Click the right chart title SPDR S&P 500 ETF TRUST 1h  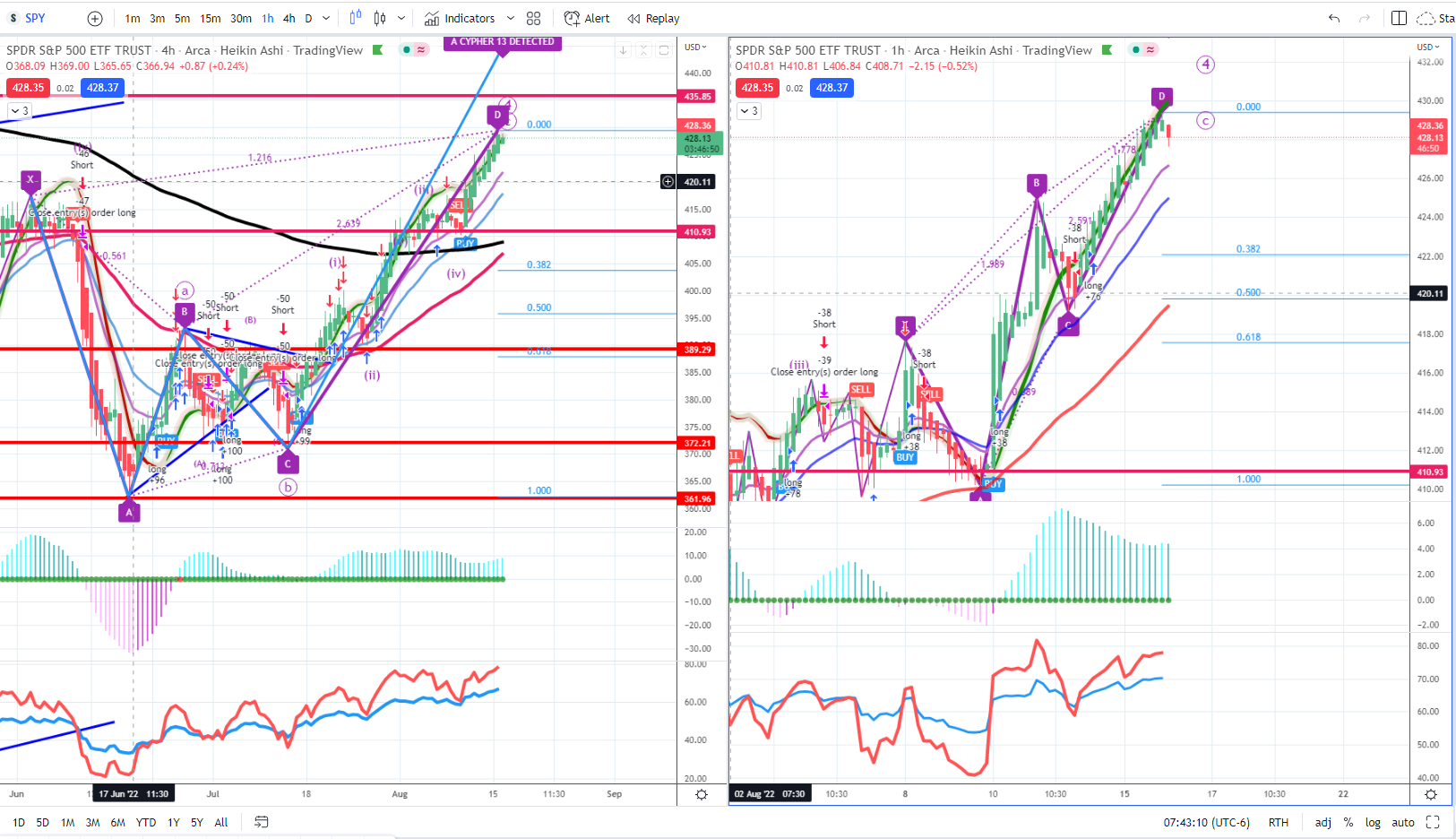click(x=914, y=50)
